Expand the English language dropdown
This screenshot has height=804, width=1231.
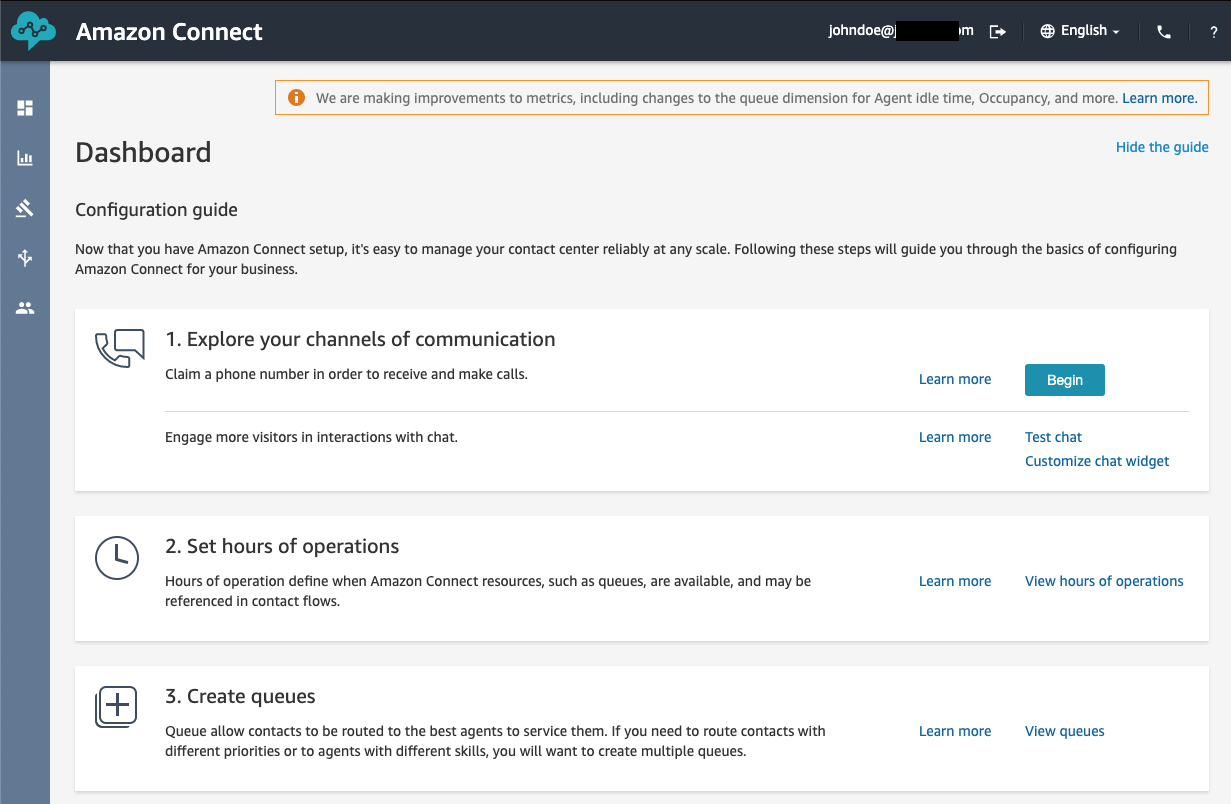[x=1080, y=31]
